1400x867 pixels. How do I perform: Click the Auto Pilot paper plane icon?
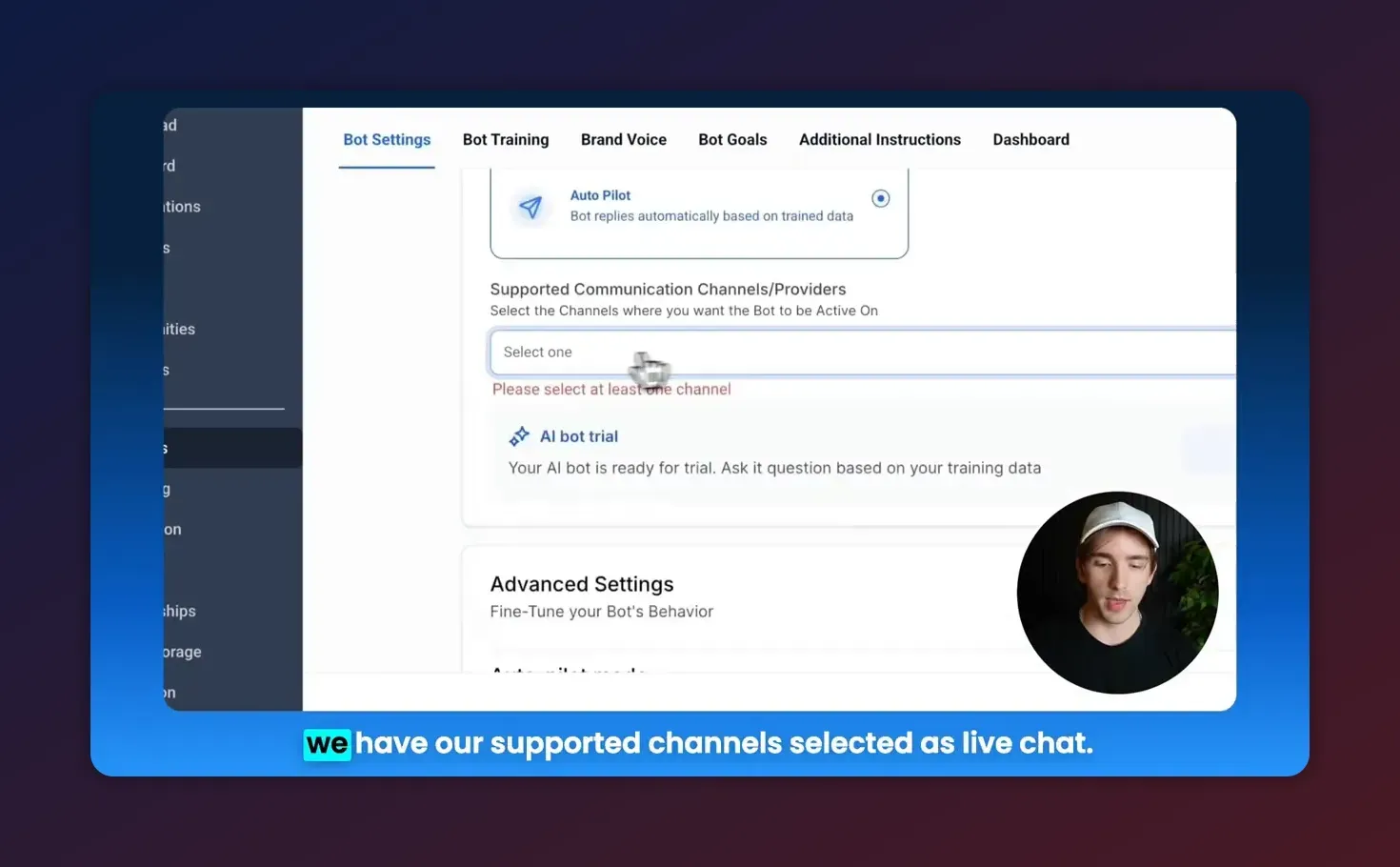pyautogui.click(x=530, y=208)
